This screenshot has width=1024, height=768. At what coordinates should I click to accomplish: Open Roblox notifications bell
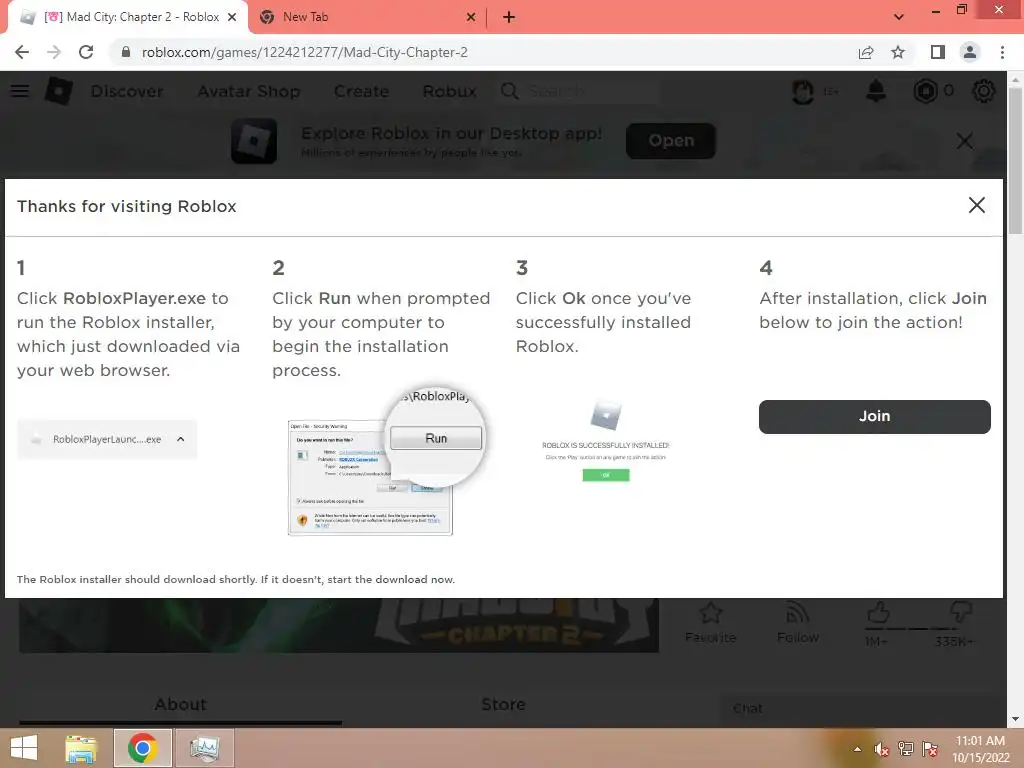[876, 91]
